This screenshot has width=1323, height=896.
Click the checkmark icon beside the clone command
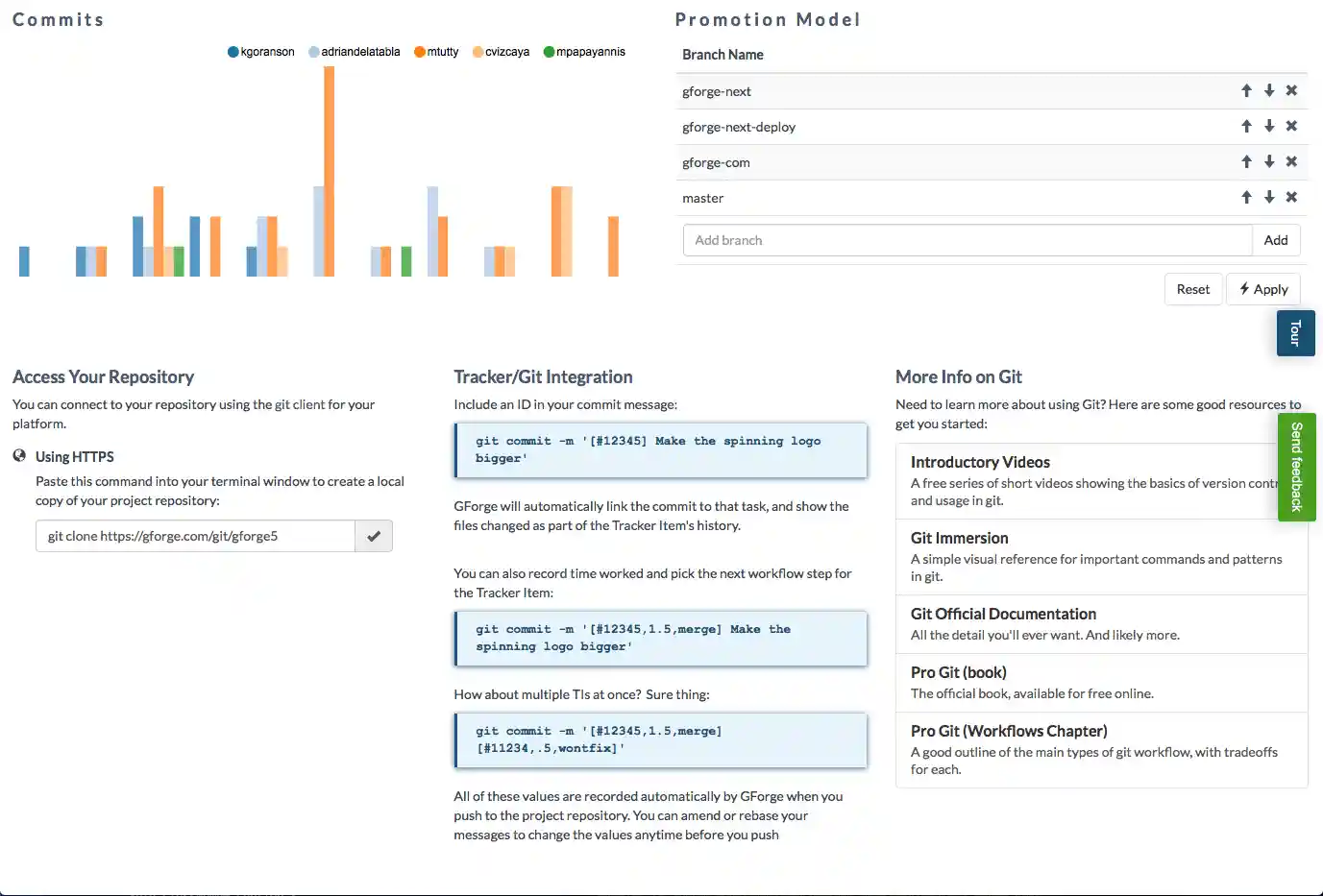(374, 536)
